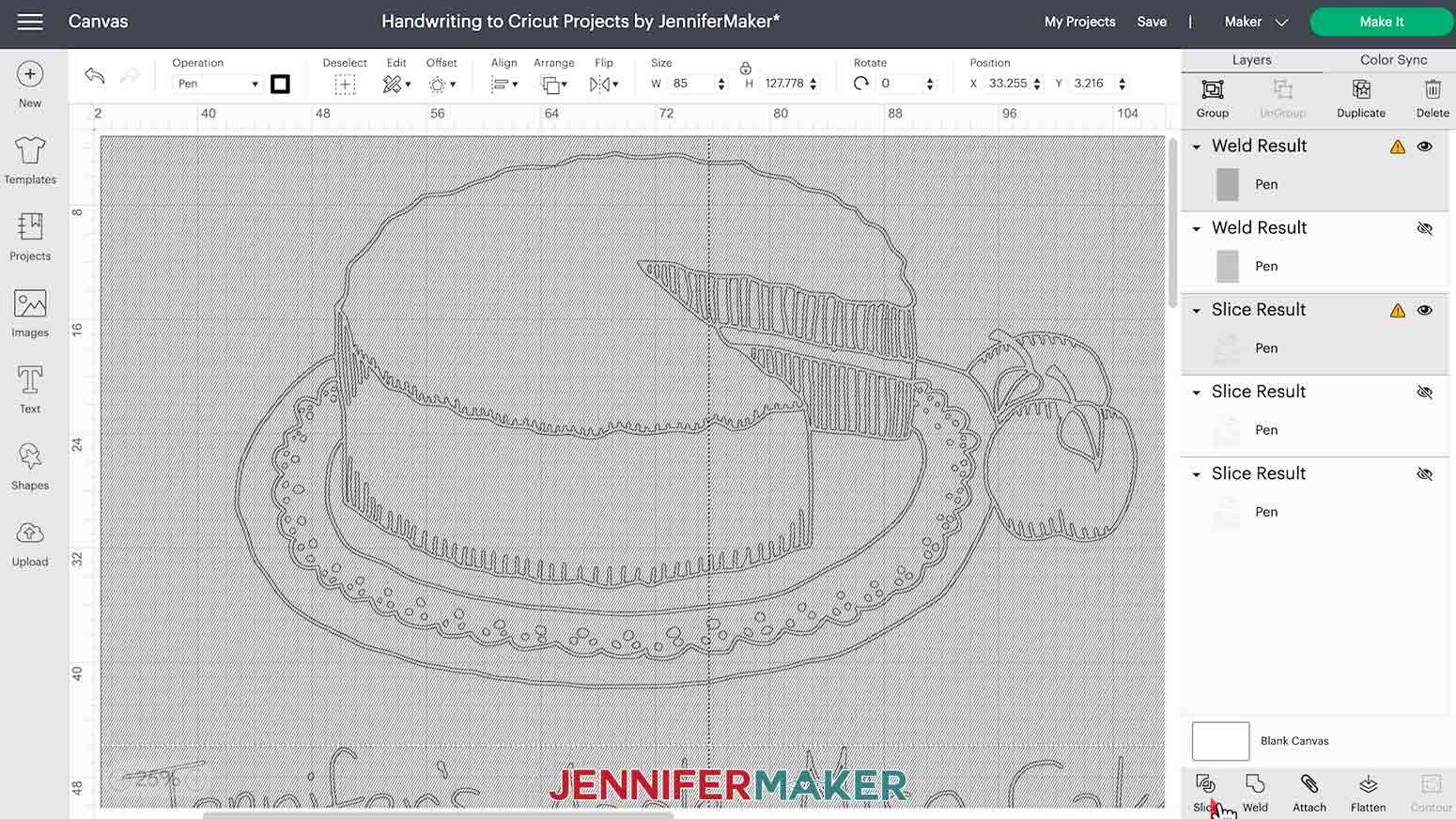This screenshot has width=1456, height=819.
Task: Duplicate the selected layer
Action: [1361, 98]
